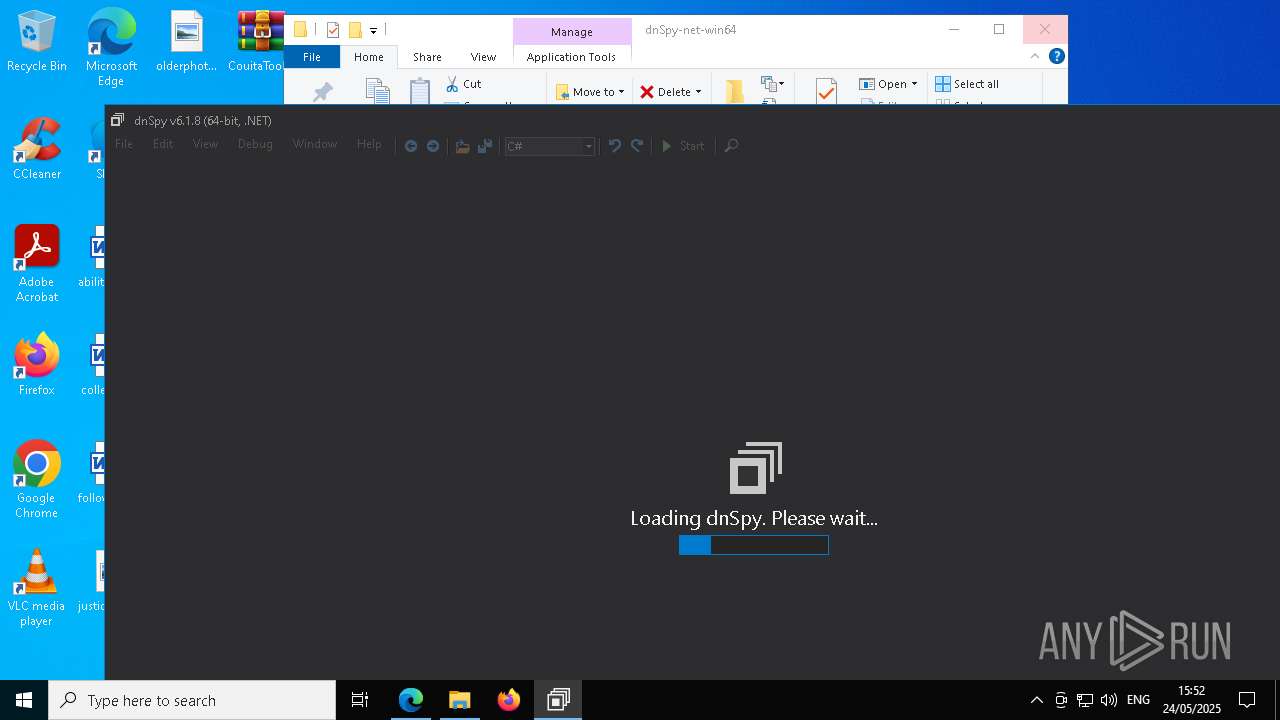Screen dimensions: 1280x720
Task: Switch to Home tab in File Explorer
Action: pyautogui.click(x=369, y=57)
